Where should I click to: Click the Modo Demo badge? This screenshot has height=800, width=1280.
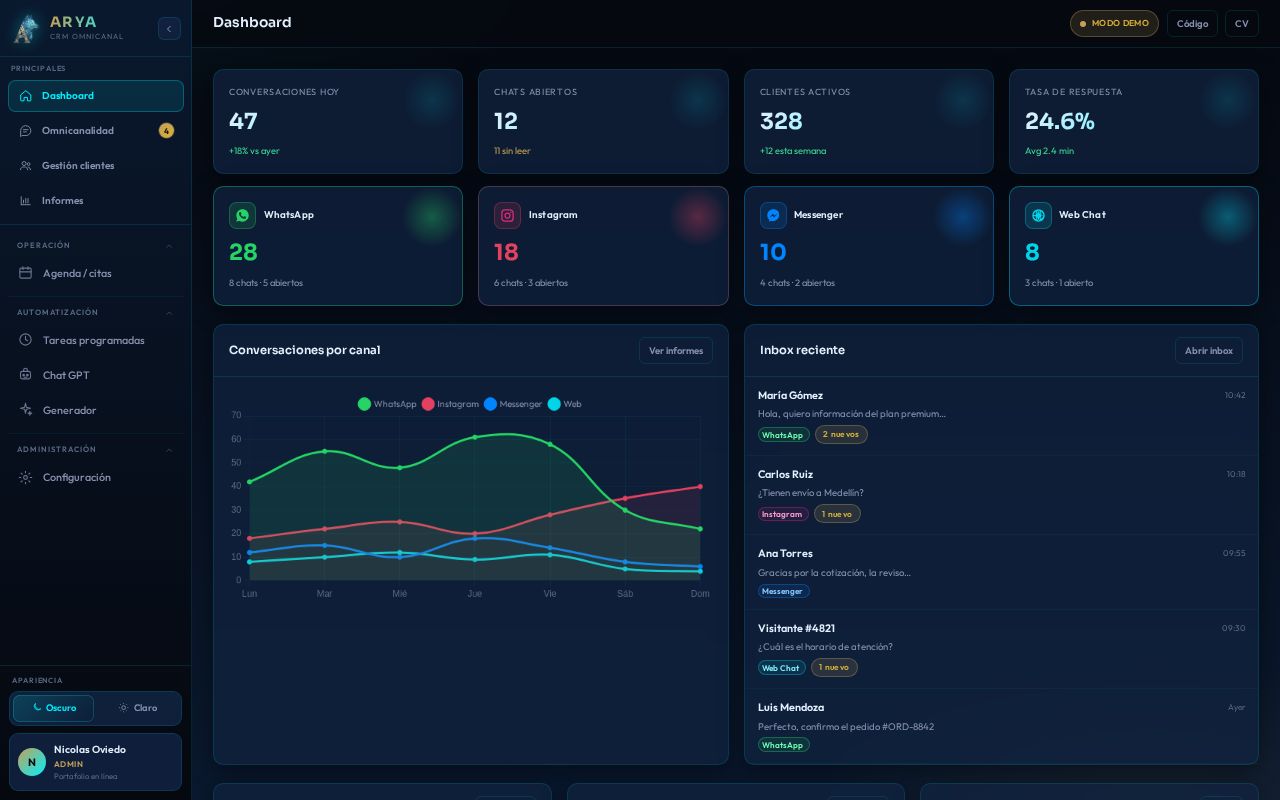click(x=1114, y=24)
